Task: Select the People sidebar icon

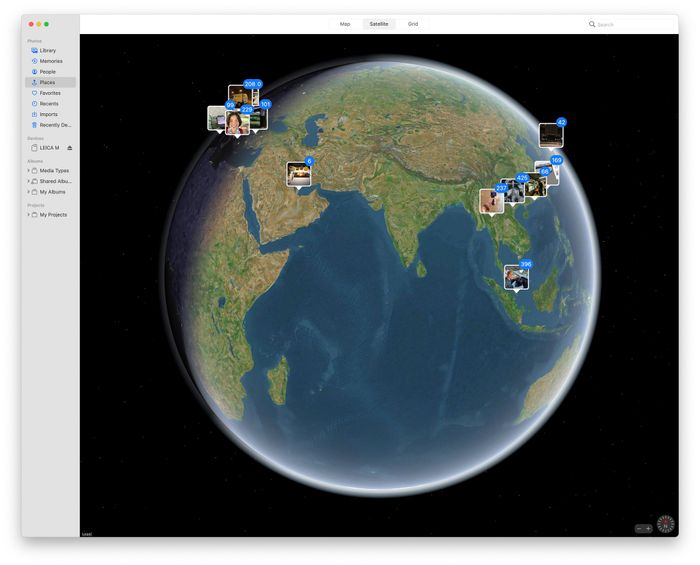Action: pyautogui.click(x=34, y=72)
